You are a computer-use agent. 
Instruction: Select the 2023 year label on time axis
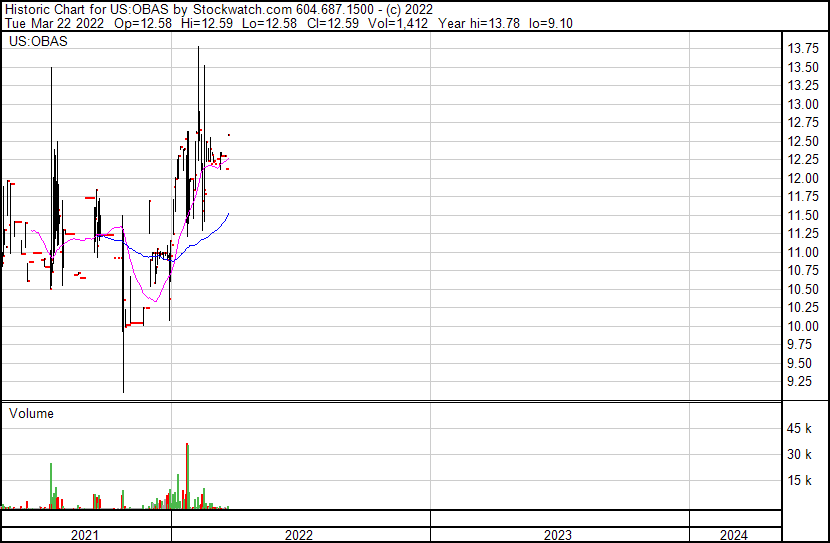[x=558, y=535]
